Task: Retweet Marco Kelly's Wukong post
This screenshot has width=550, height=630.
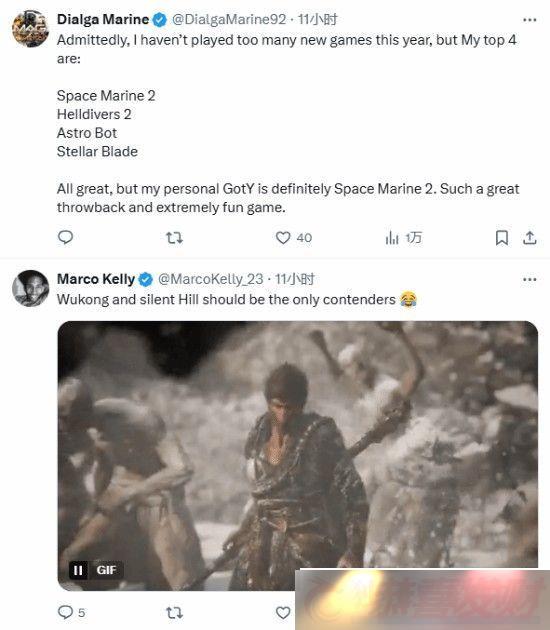Action: 174,613
